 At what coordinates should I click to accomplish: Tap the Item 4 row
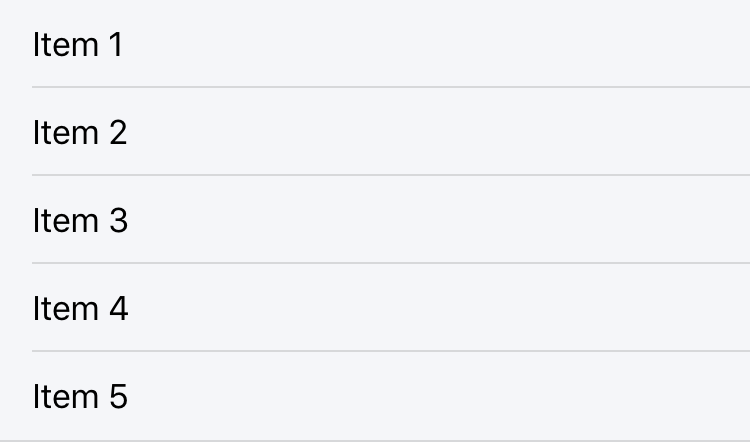click(x=80, y=308)
